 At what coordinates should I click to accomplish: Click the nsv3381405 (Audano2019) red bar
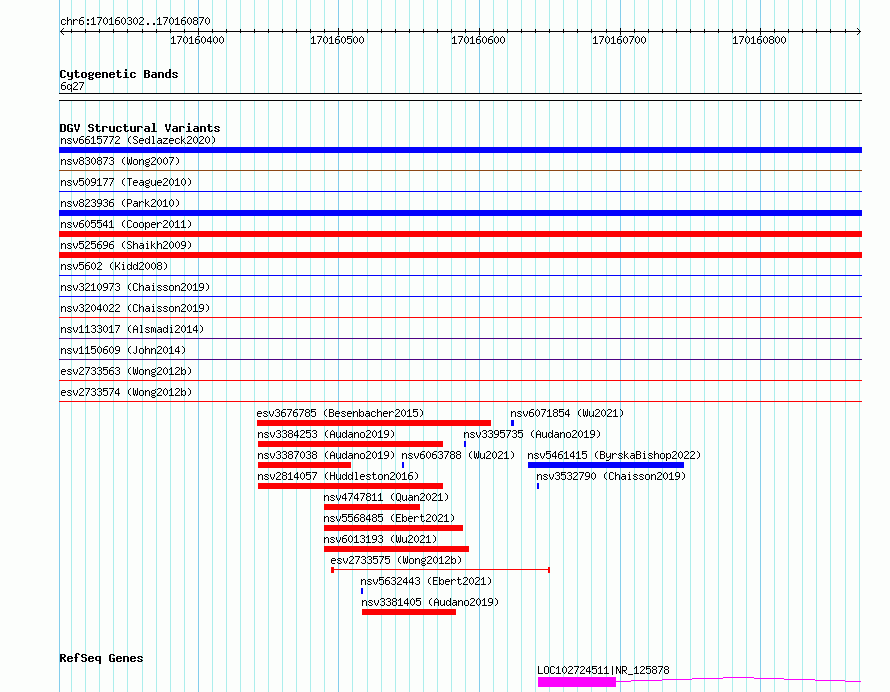pyautogui.click(x=409, y=612)
